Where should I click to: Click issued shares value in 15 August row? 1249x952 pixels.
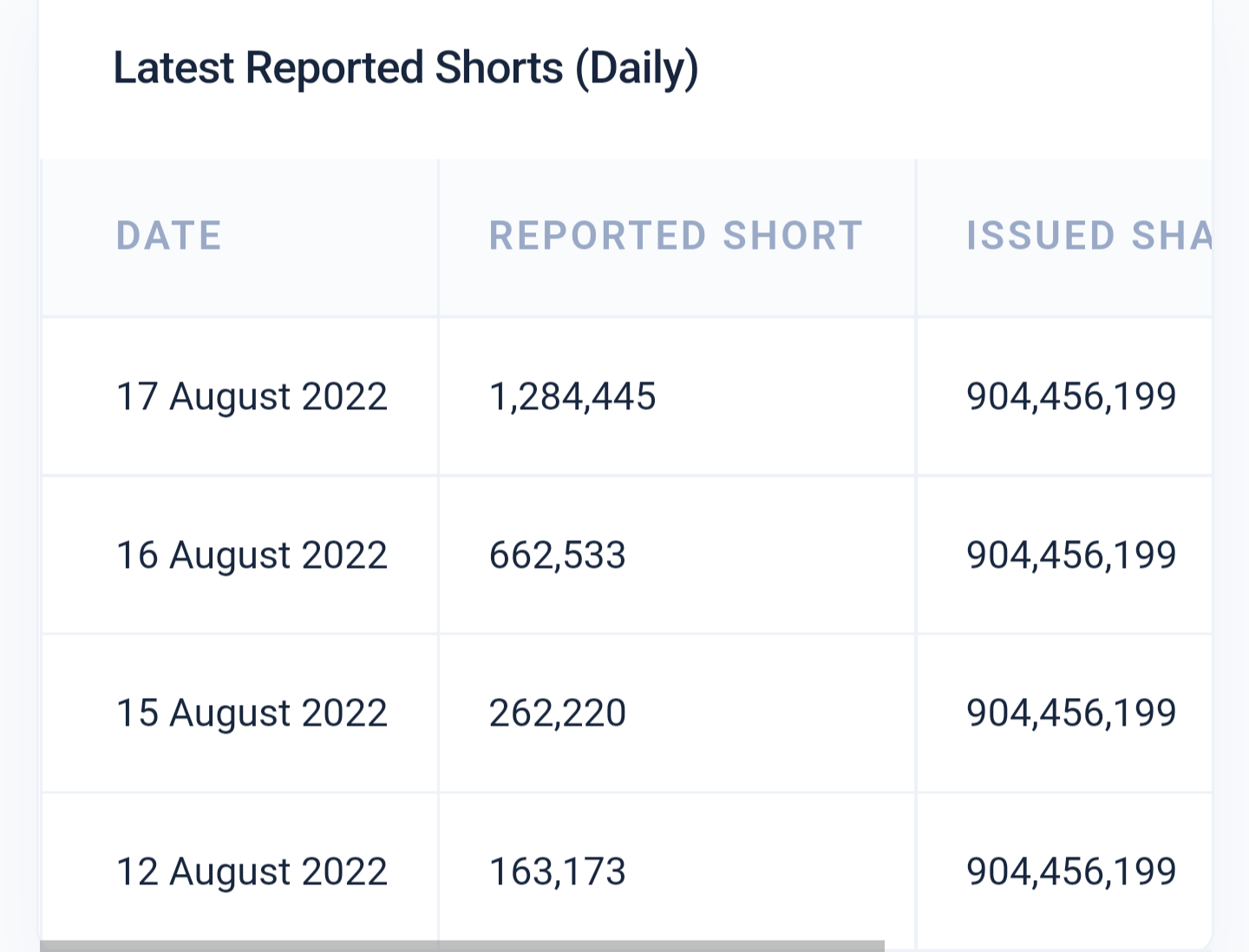(1071, 714)
